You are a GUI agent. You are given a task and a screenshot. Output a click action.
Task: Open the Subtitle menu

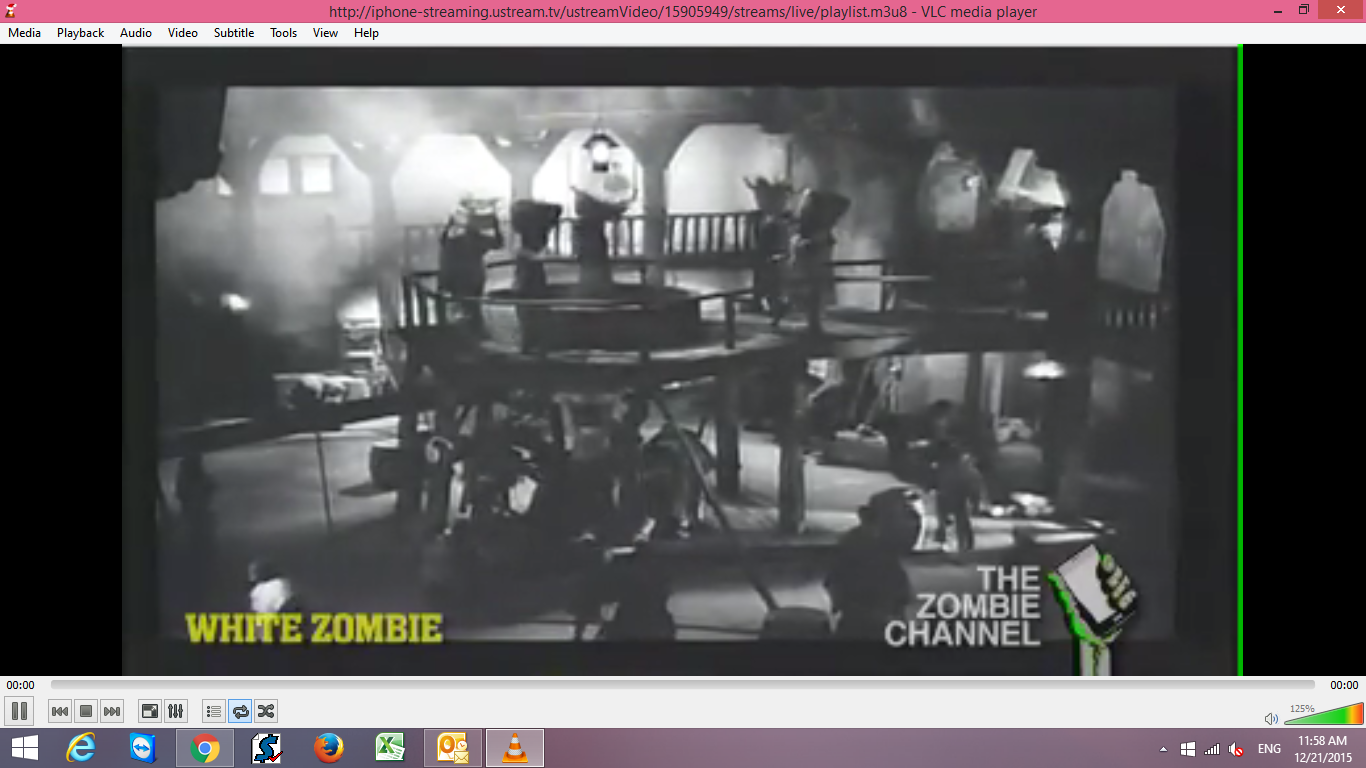[234, 33]
